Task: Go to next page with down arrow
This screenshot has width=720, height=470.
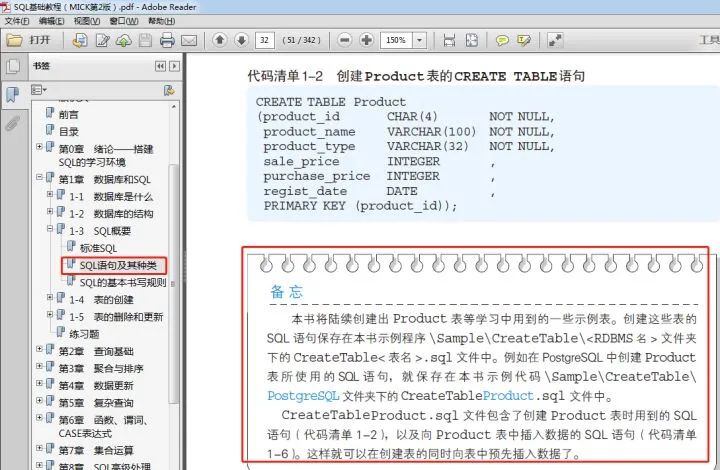Action: [x=241, y=40]
